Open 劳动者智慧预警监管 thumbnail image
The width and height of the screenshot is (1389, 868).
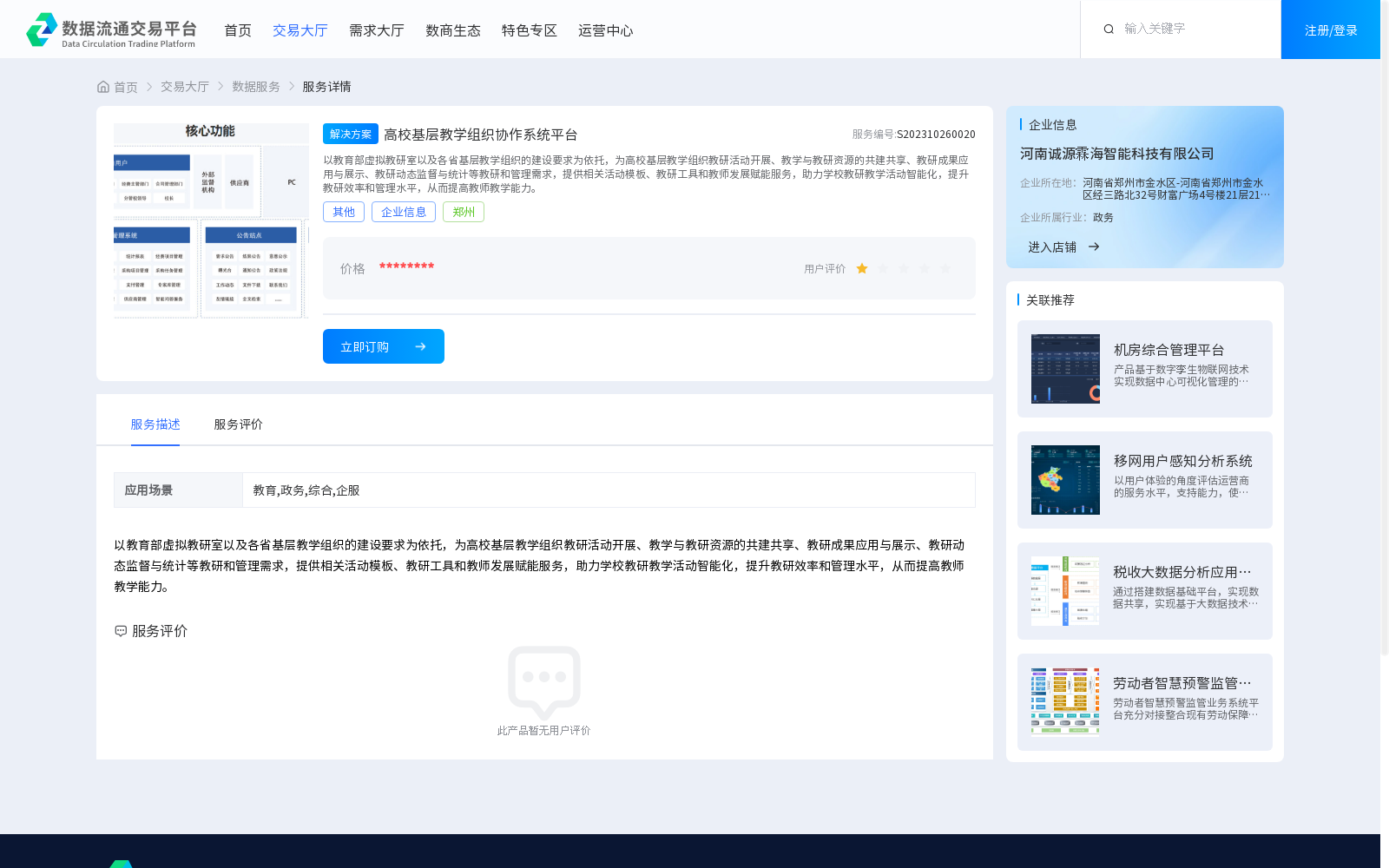[1065, 702]
